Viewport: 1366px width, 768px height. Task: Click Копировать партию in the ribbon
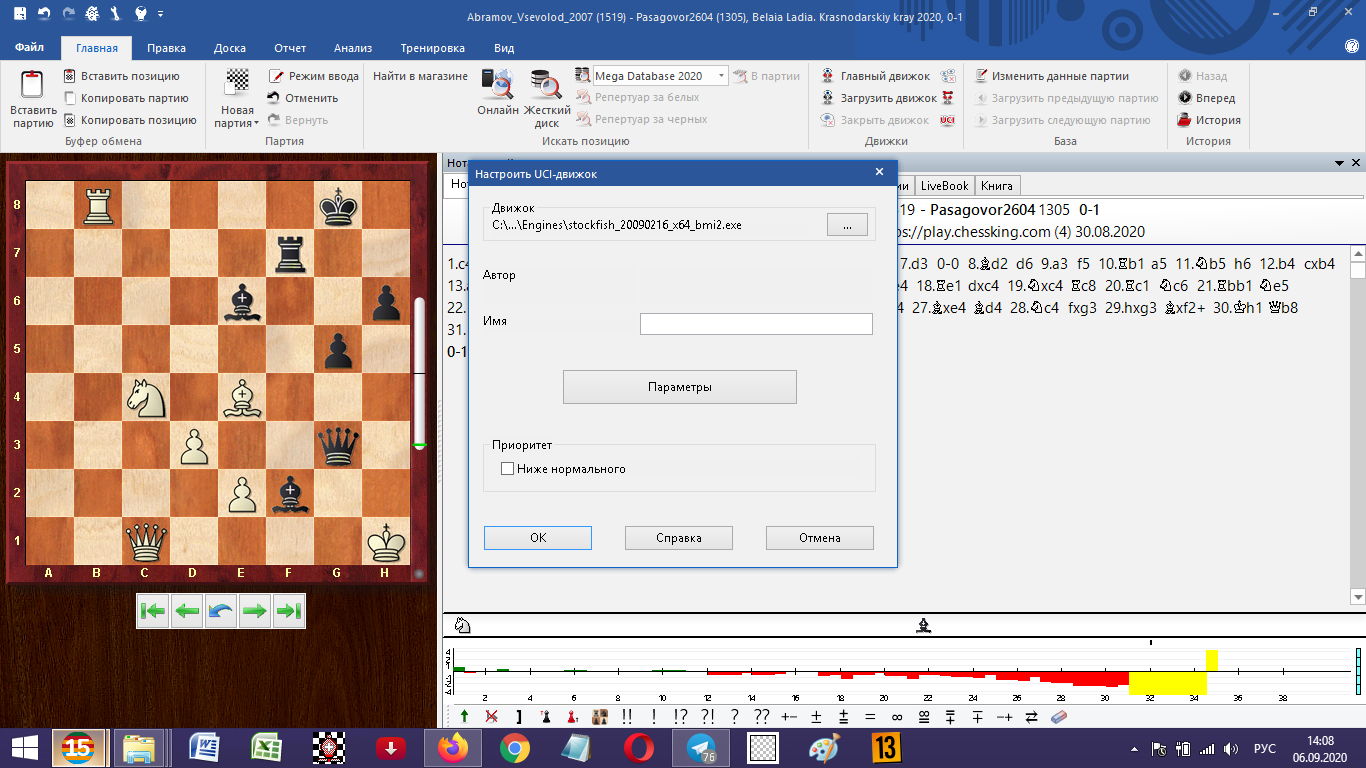pyautogui.click(x=125, y=98)
